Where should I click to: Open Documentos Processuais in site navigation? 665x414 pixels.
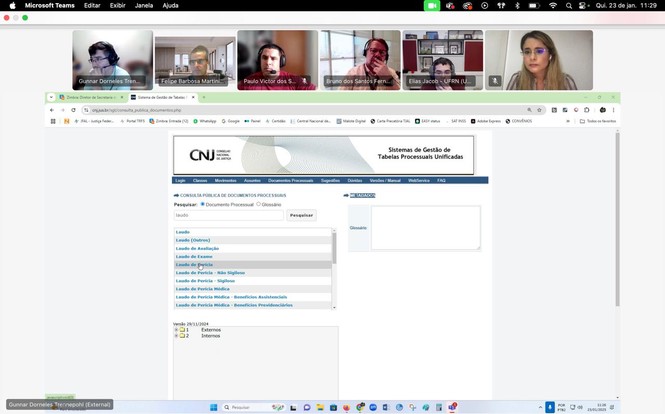coord(290,181)
